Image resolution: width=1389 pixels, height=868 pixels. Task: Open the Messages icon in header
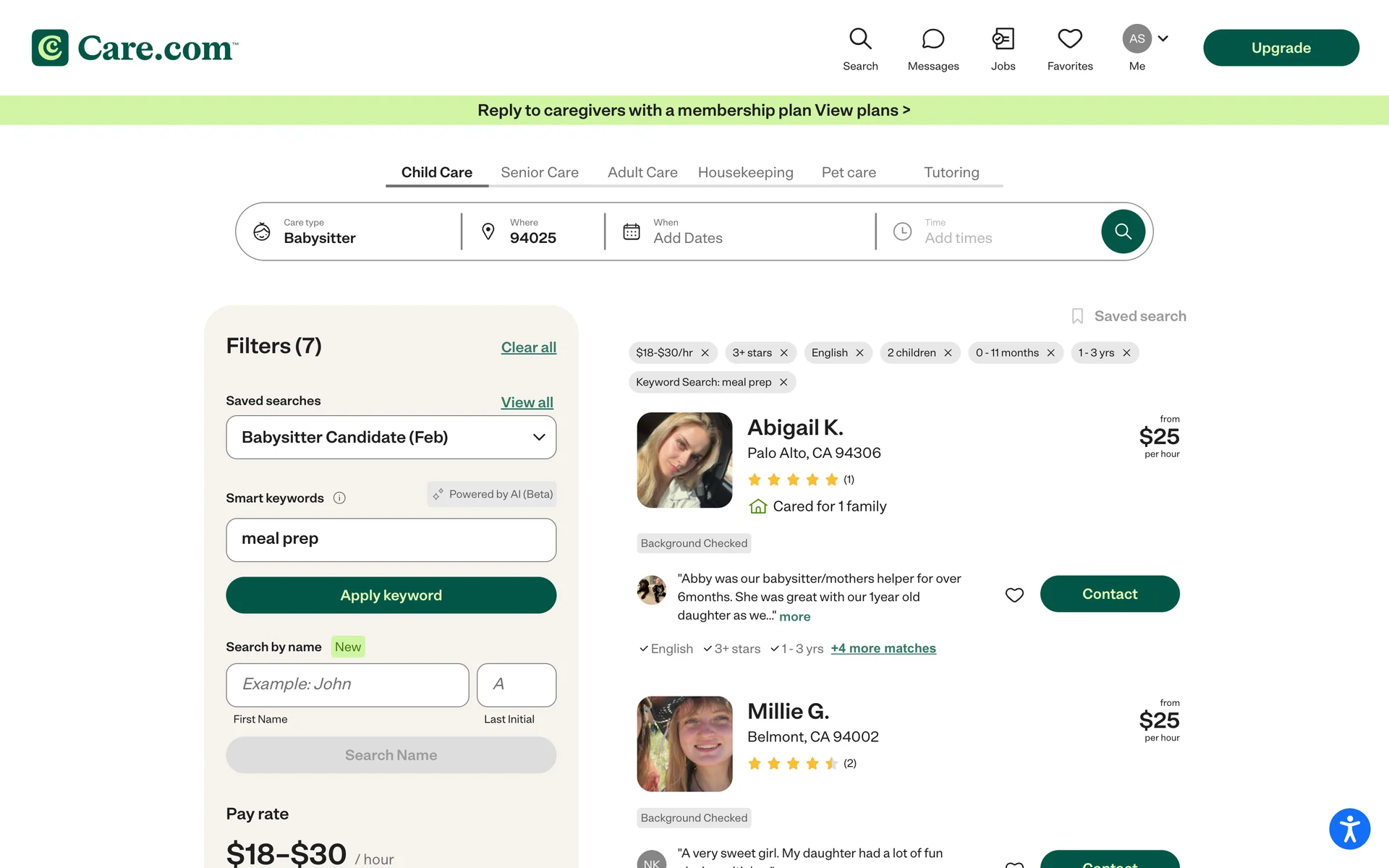pyautogui.click(x=933, y=40)
